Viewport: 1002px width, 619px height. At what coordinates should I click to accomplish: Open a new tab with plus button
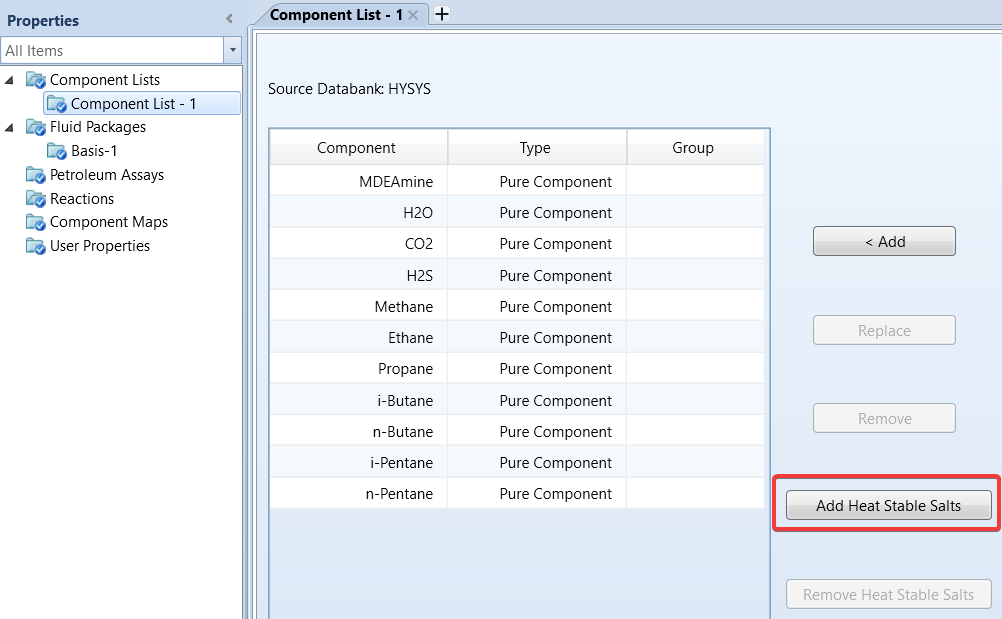click(x=442, y=14)
